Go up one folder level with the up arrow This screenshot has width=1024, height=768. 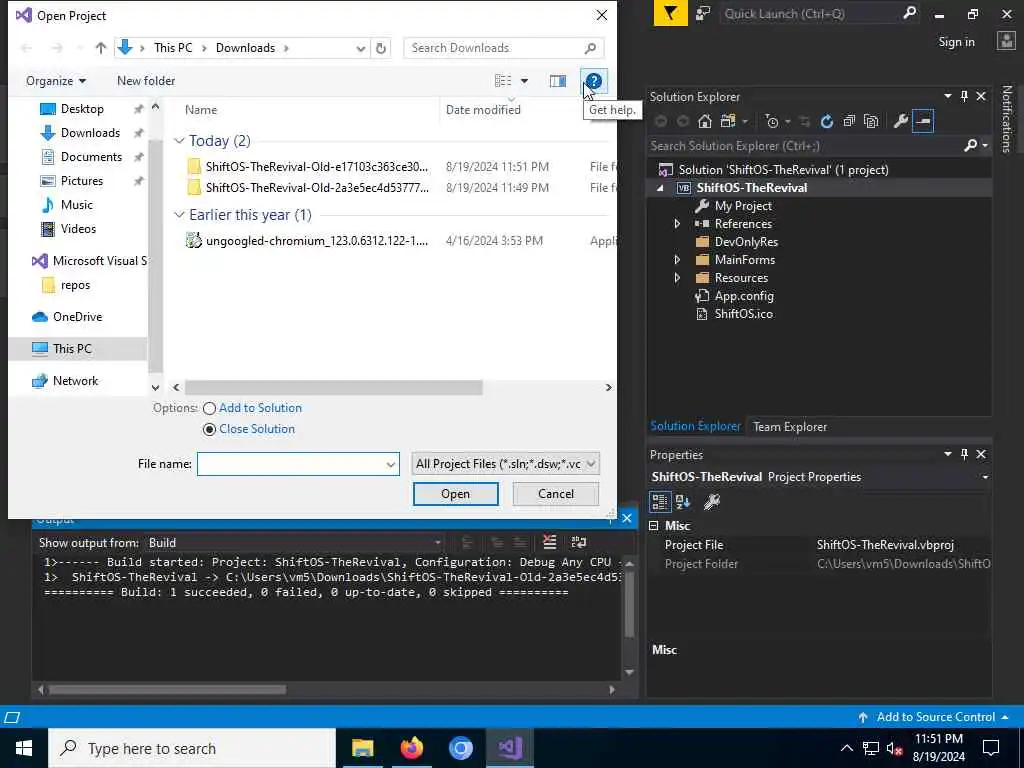pos(101,48)
